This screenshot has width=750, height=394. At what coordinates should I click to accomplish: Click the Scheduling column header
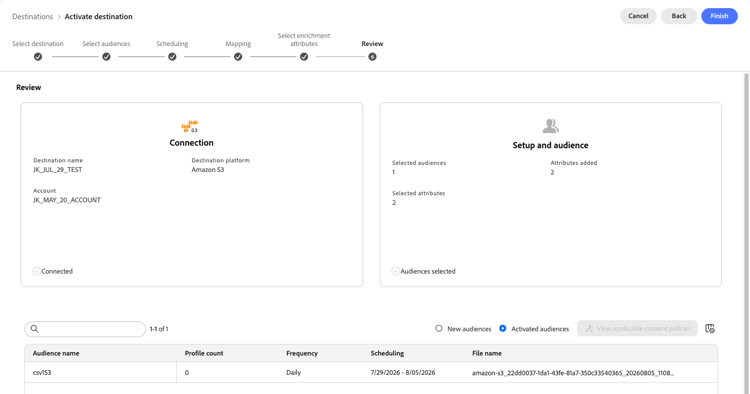coord(387,353)
